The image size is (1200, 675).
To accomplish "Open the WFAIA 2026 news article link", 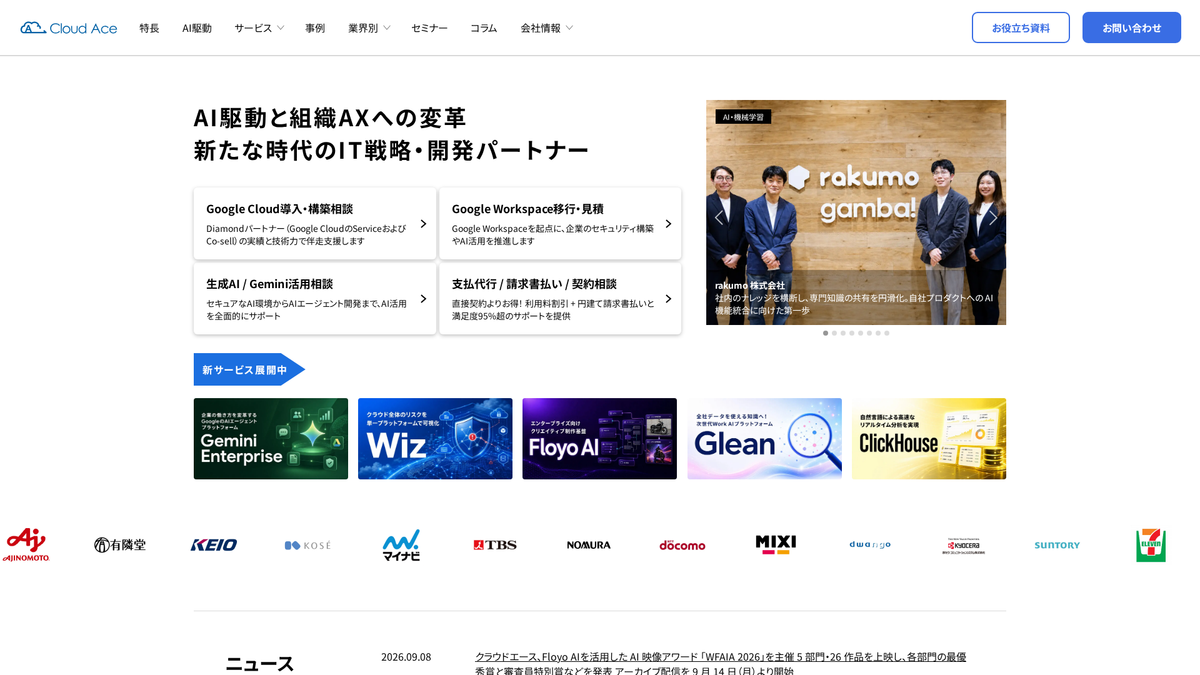I will coord(720,664).
